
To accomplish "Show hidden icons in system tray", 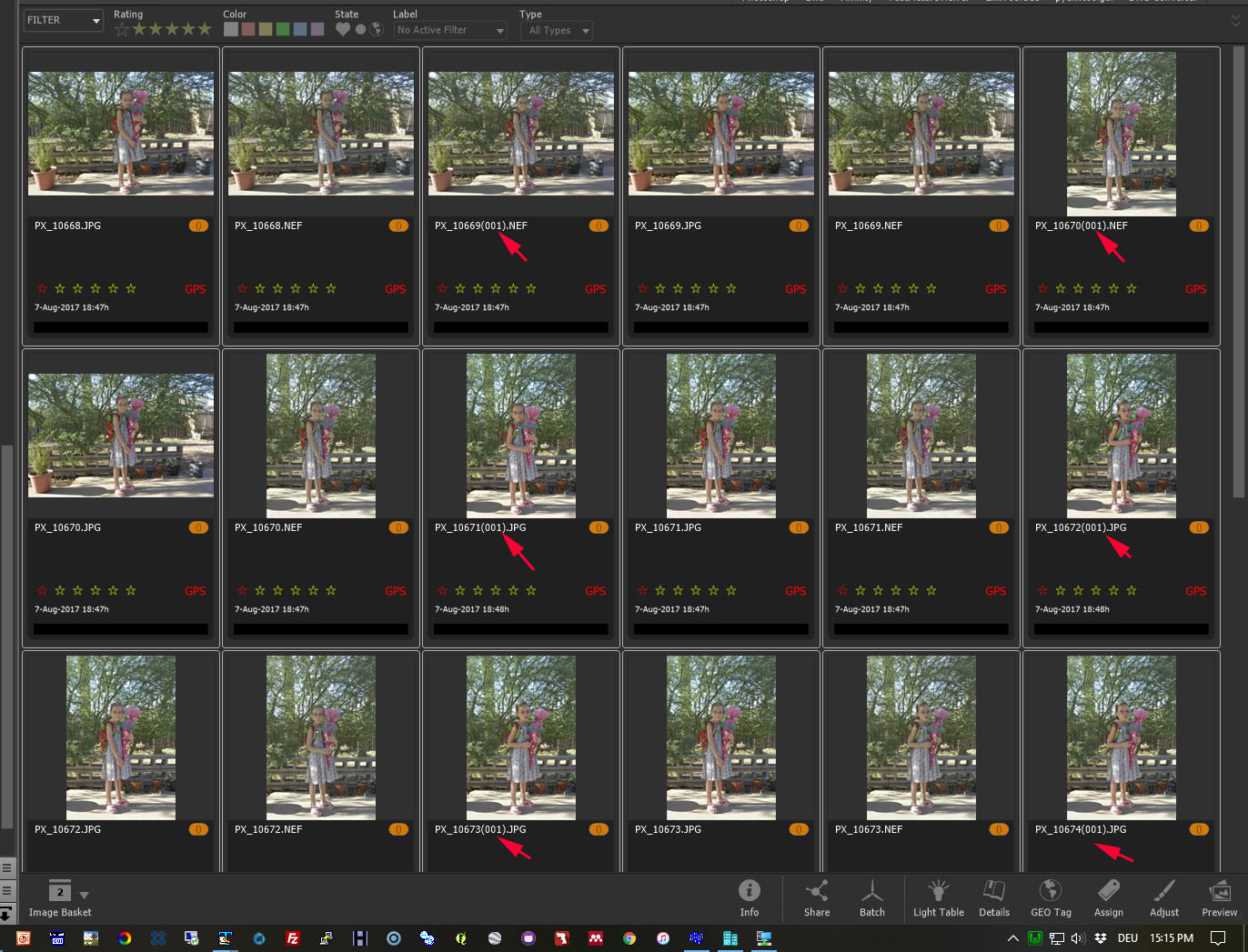I will pyautogui.click(x=1012, y=938).
